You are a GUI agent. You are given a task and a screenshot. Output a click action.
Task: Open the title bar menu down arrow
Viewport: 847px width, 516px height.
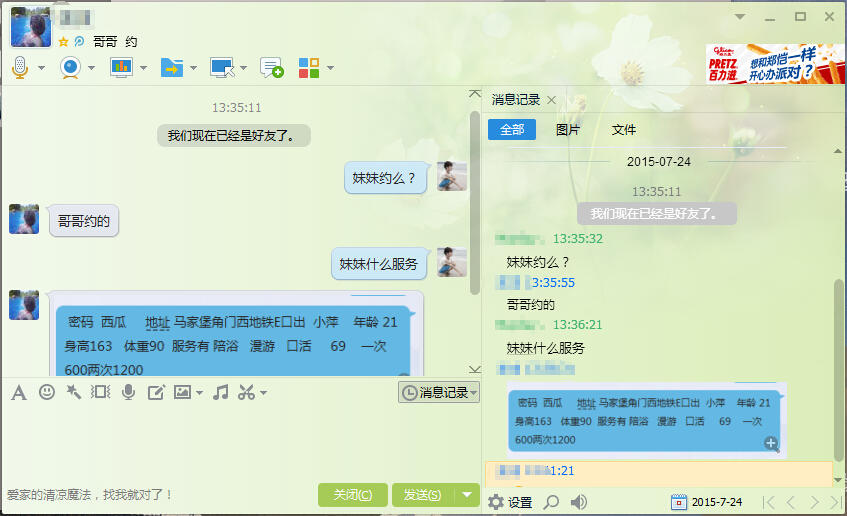click(740, 17)
